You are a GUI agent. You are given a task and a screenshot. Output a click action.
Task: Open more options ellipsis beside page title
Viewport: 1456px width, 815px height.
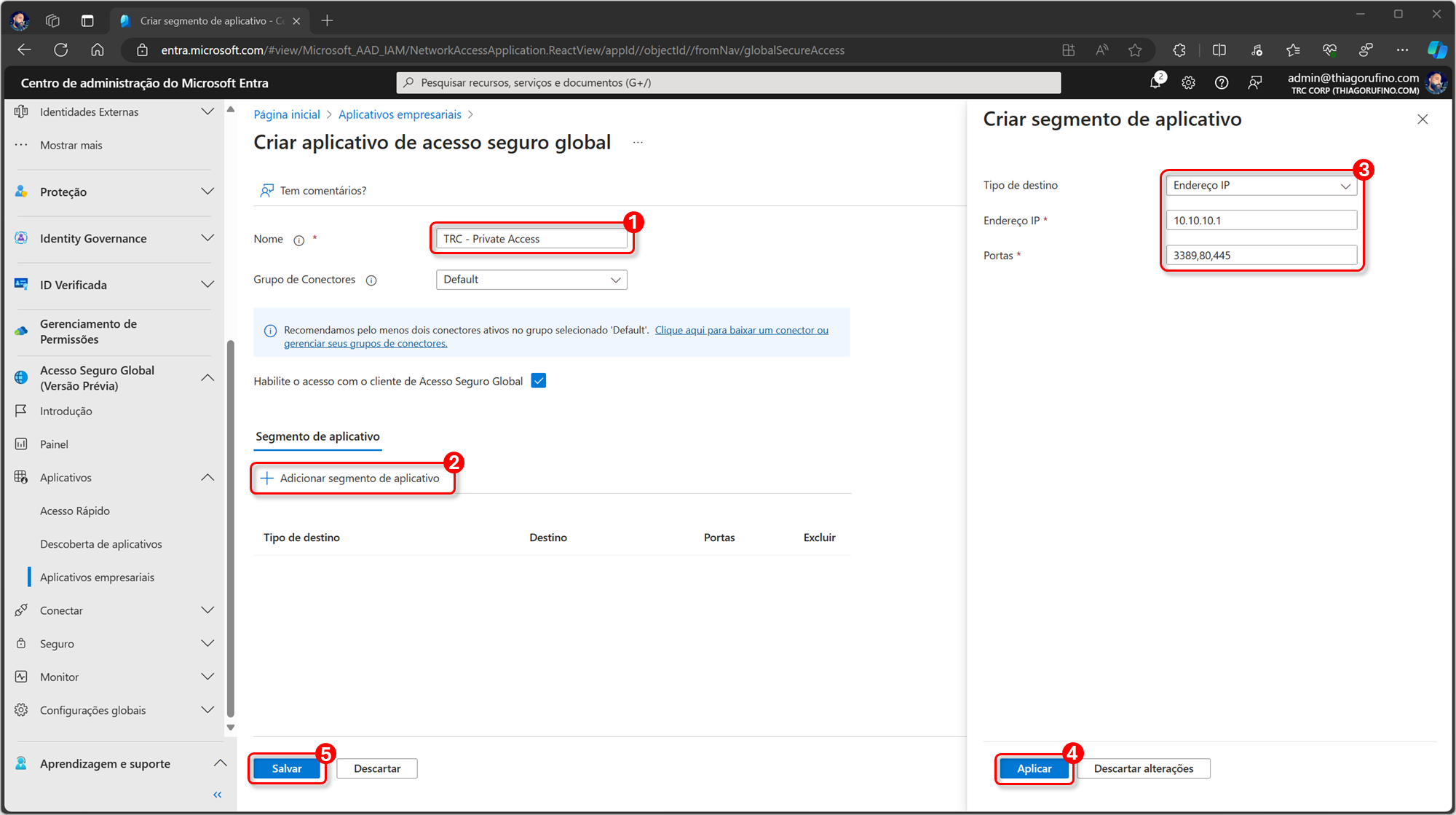coord(638,143)
